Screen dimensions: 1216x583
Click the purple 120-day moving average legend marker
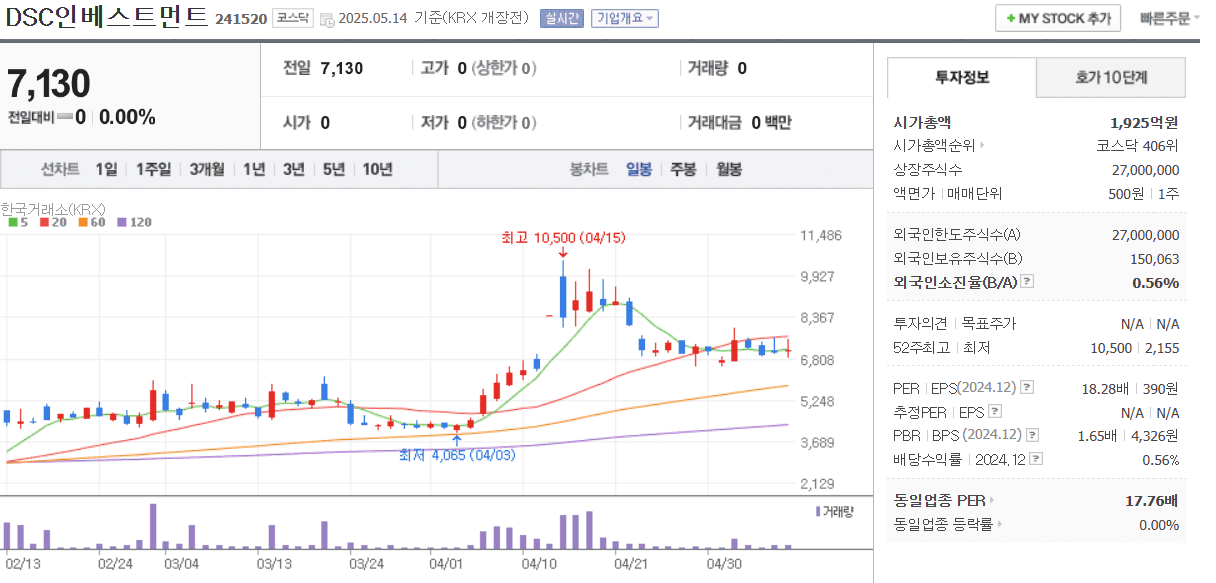pyautogui.click(x=122, y=222)
